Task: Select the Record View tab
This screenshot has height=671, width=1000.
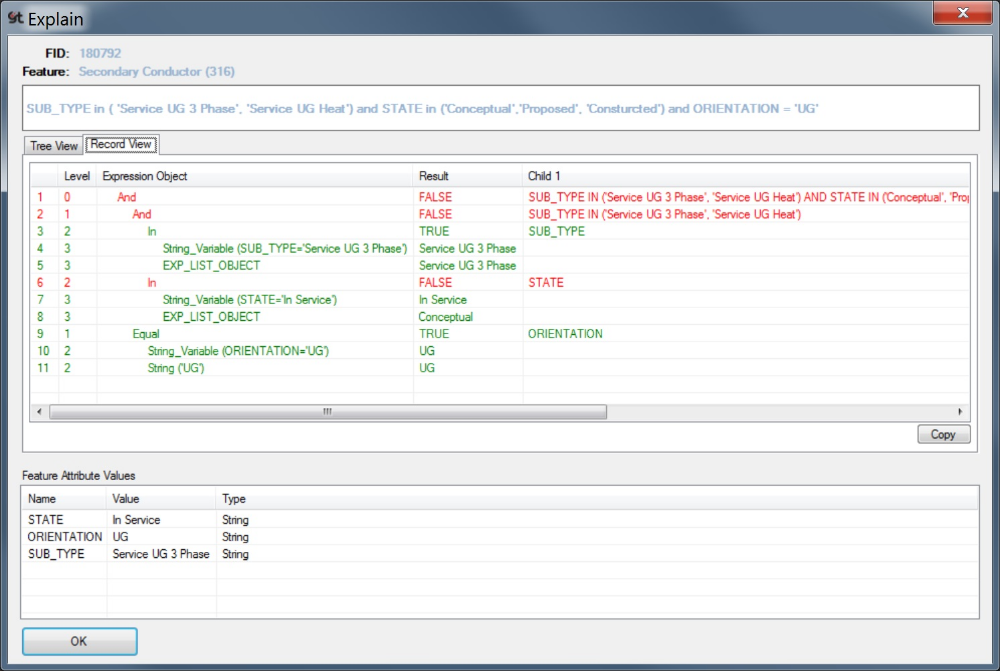Action: click(121, 144)
